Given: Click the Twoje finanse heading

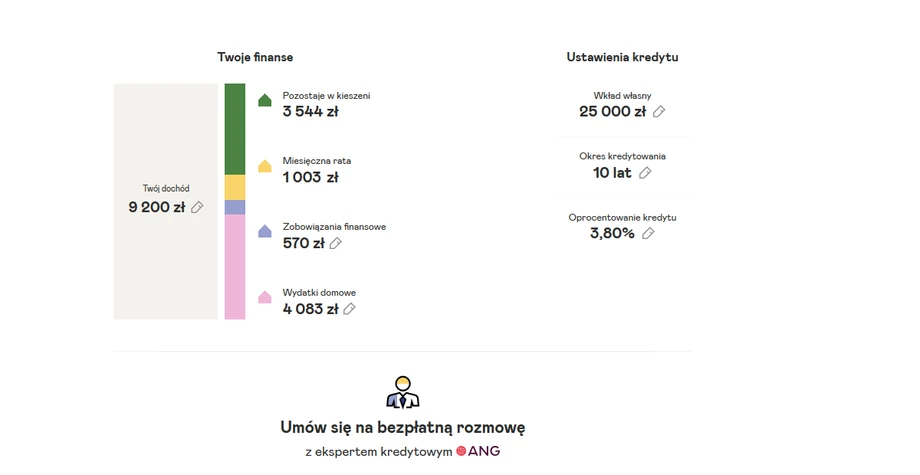Looking at the screenshot, I should point(255,57).
